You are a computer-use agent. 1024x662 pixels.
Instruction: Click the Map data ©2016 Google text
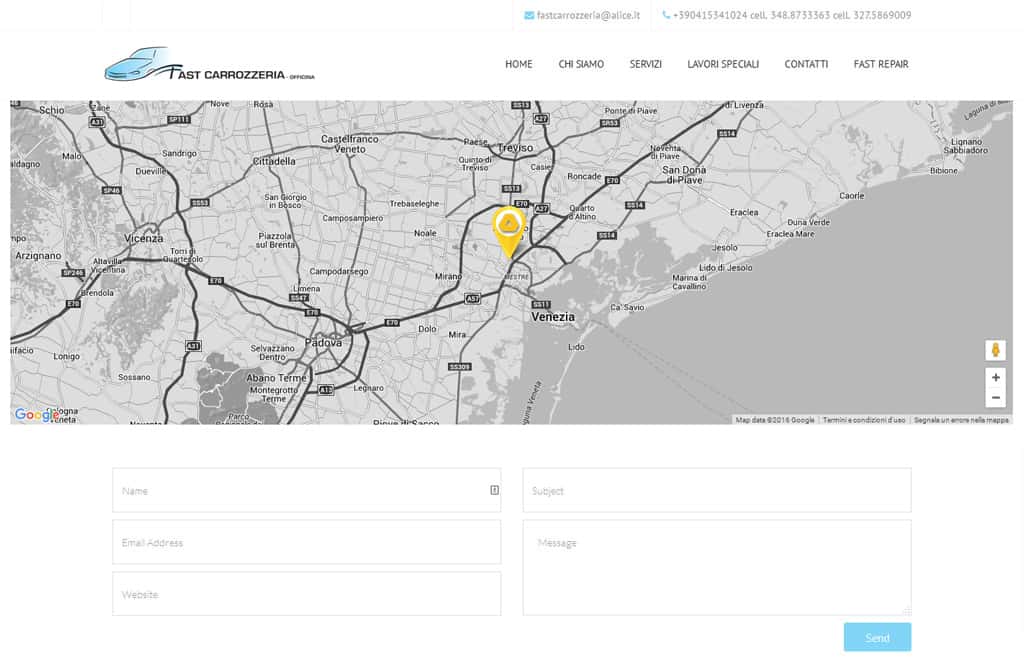pos(775,420)
